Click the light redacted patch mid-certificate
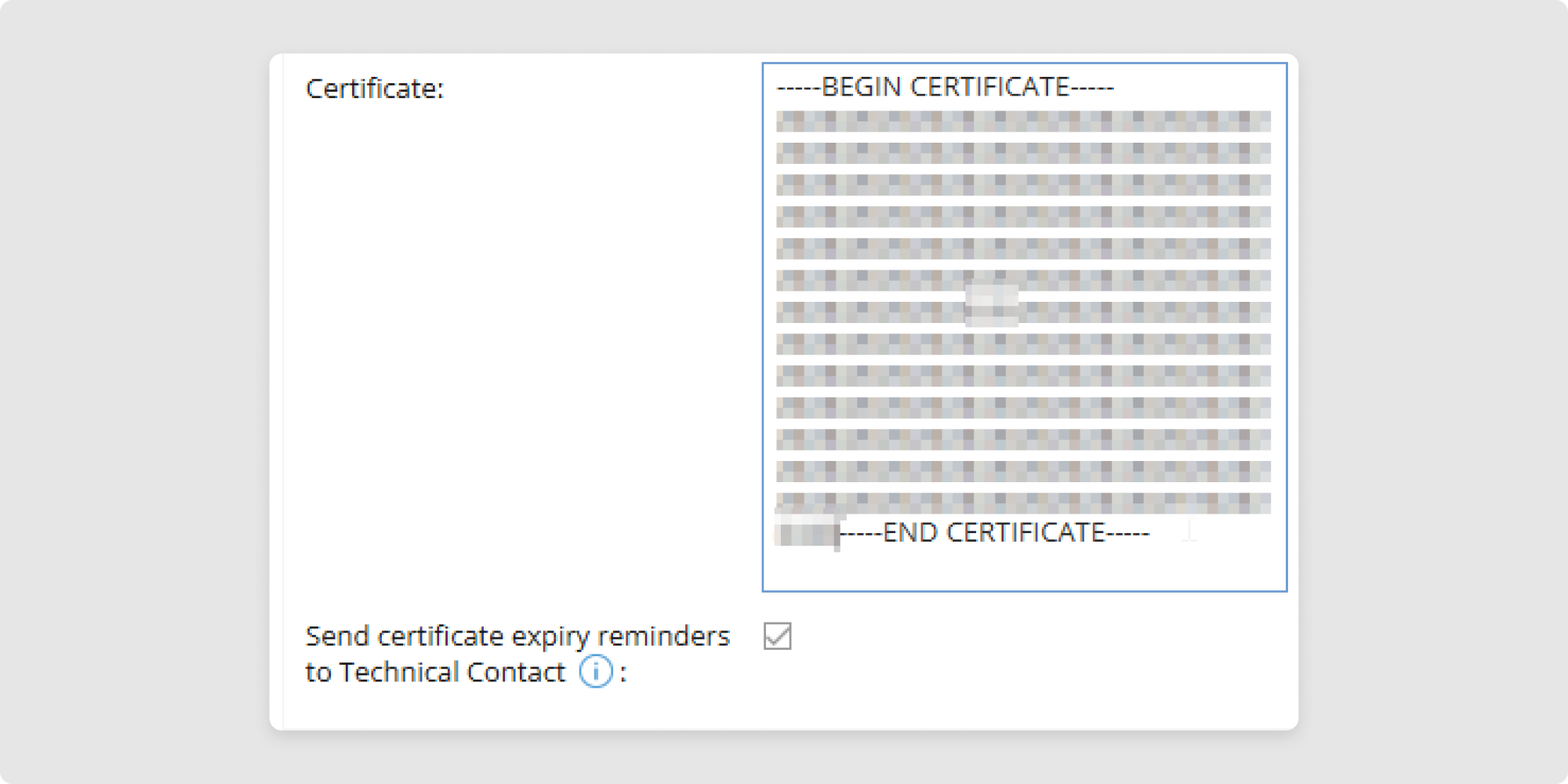Image resolution: width=1568 pixels, height=784 pixels. pyautogui.click(x=992, y=303)
